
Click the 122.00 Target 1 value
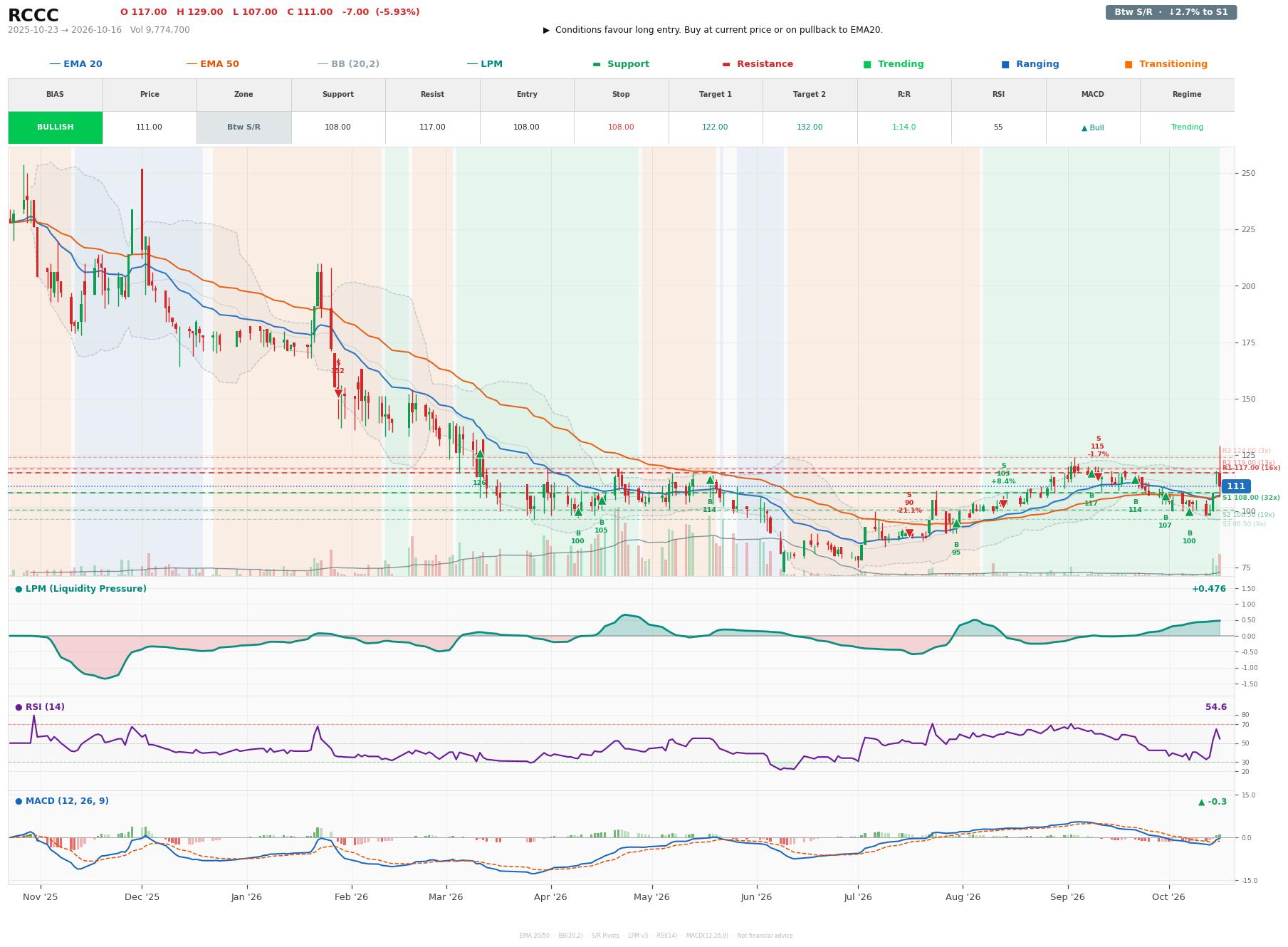coord(715,127)
